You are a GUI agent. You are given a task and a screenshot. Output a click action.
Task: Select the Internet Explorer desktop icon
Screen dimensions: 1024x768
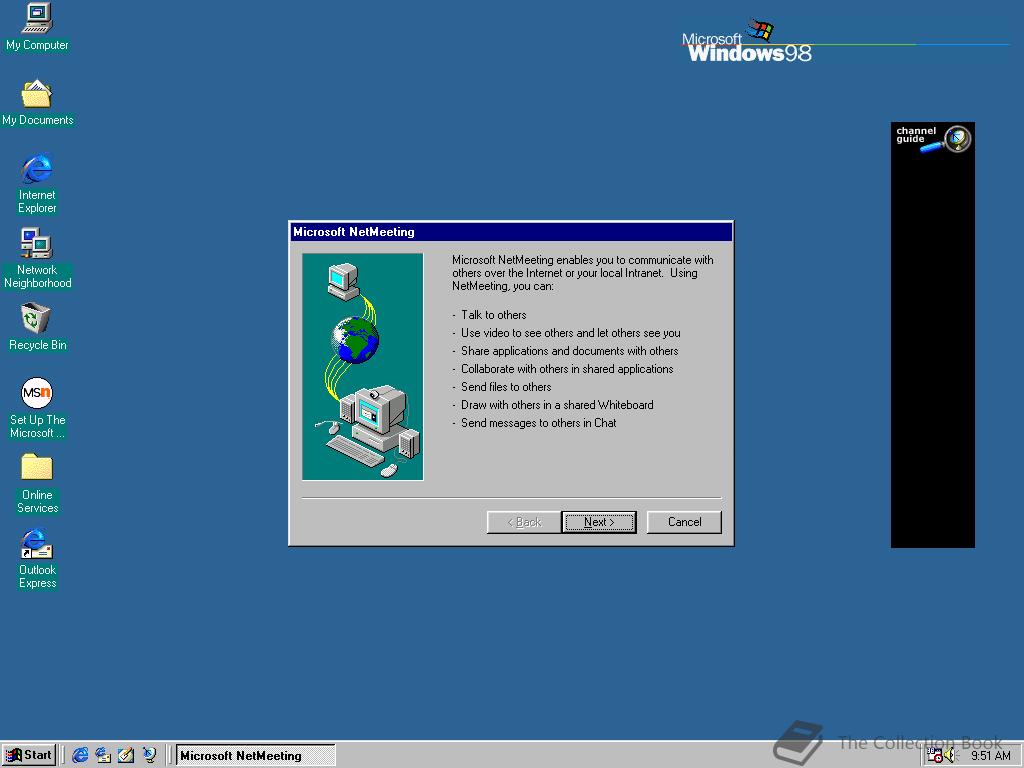[37, 183]
